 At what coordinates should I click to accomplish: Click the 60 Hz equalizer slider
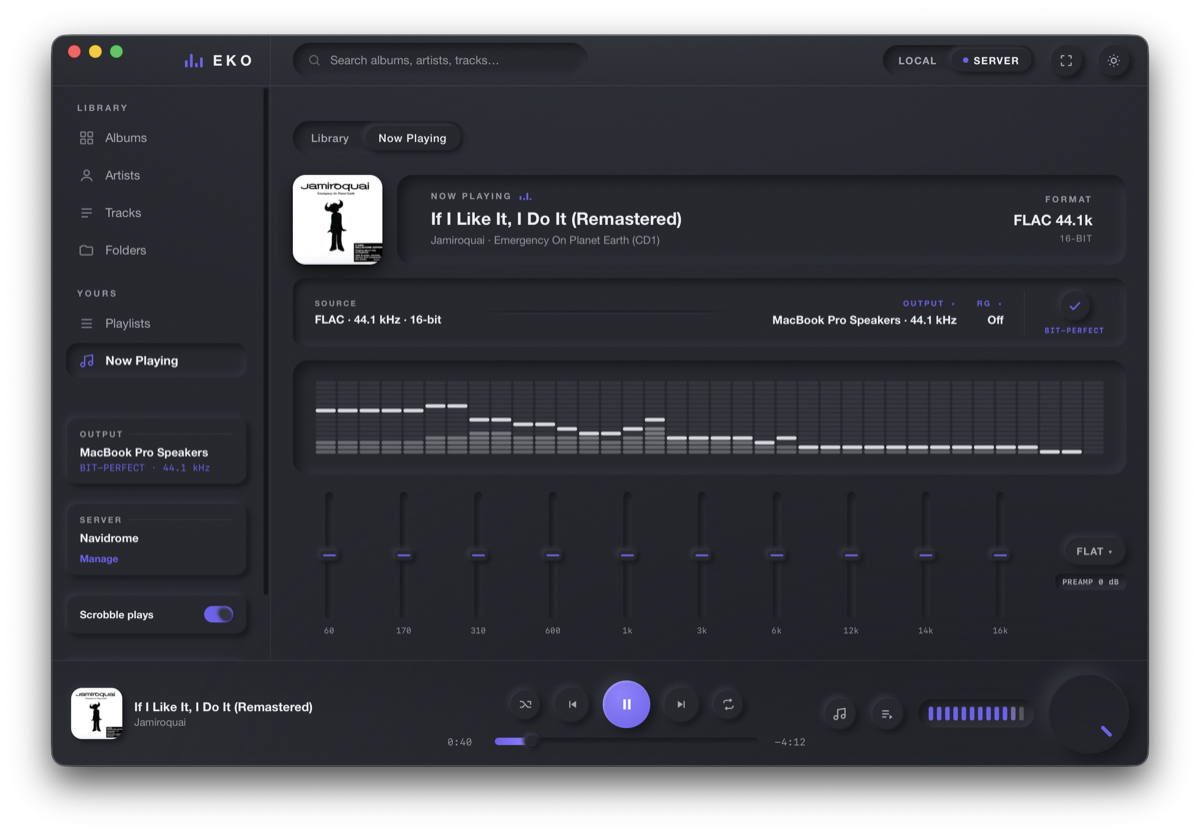coord(329,555)
